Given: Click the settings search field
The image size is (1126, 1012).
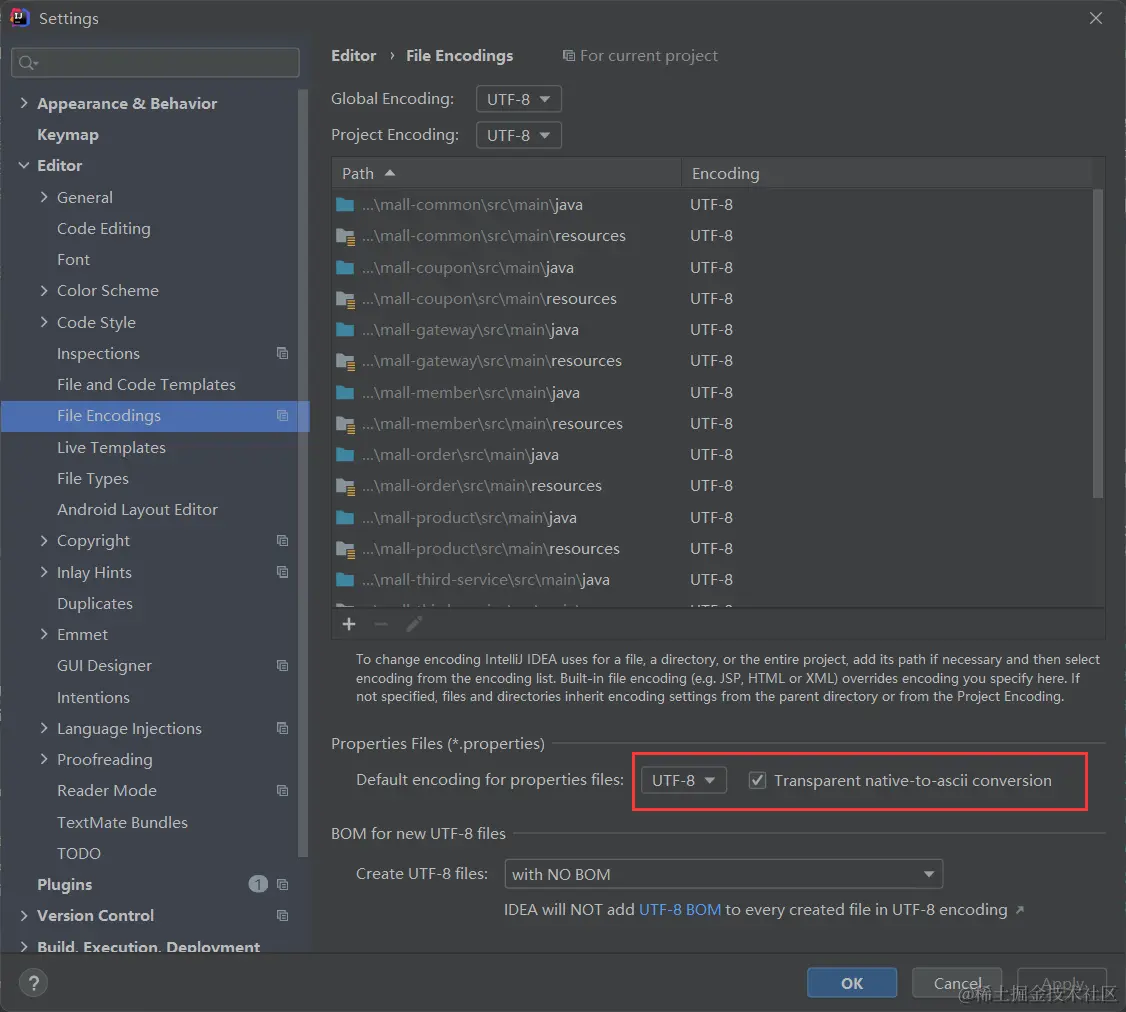Looking at the screenshot, I should [155, 62].
